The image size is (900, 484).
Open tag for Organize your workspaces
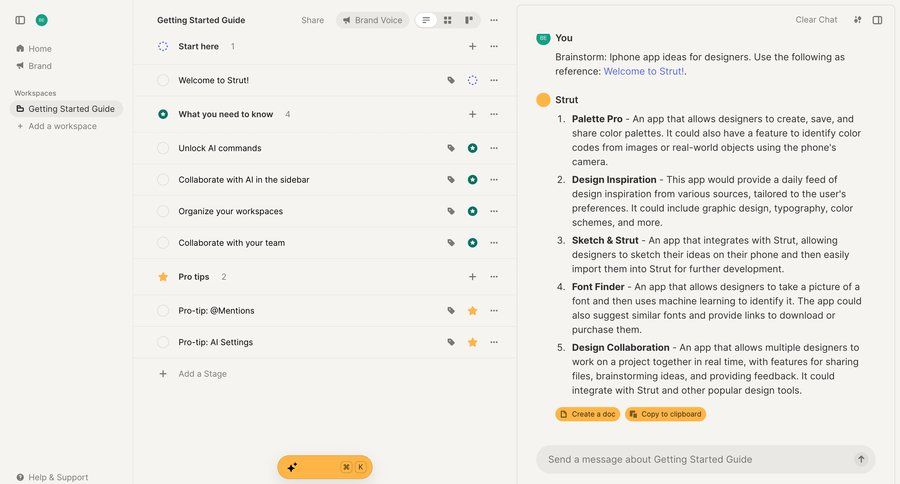(451, 211)
